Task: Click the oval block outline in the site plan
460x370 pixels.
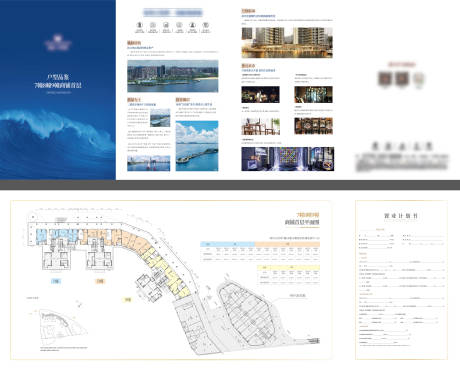Action: (x=246, y=314)
